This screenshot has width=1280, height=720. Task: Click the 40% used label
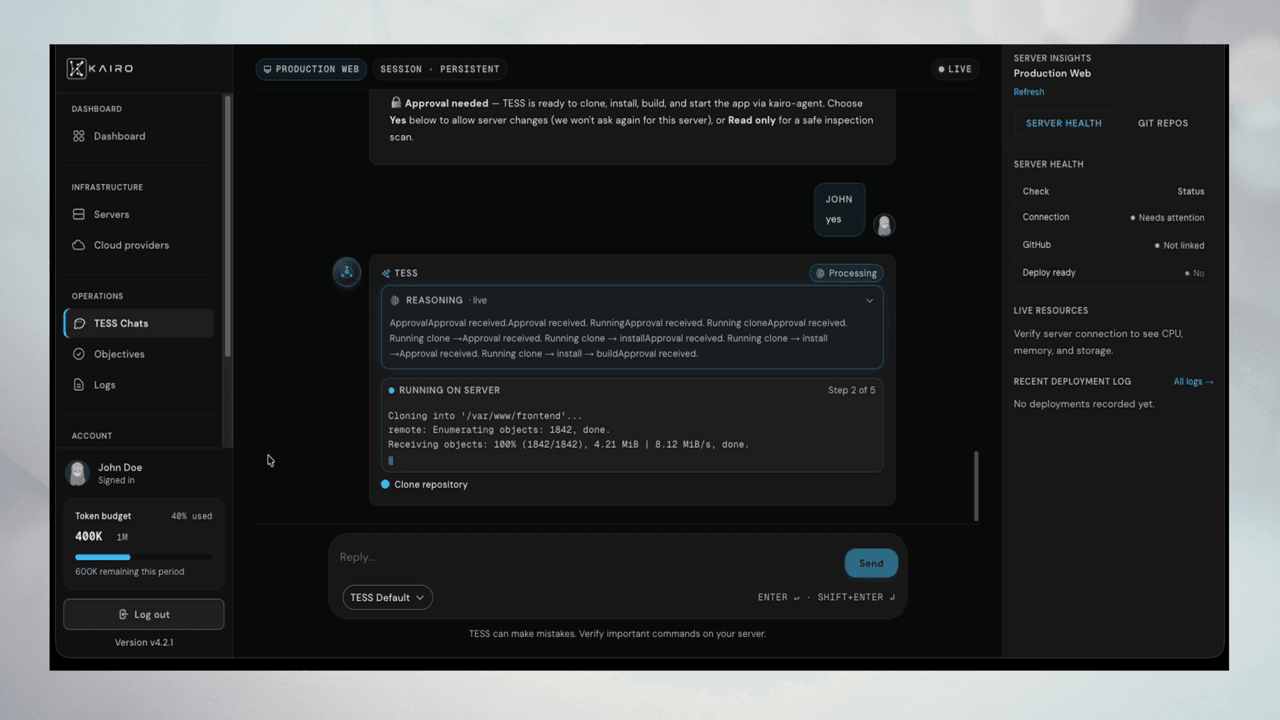coord(191,516)
